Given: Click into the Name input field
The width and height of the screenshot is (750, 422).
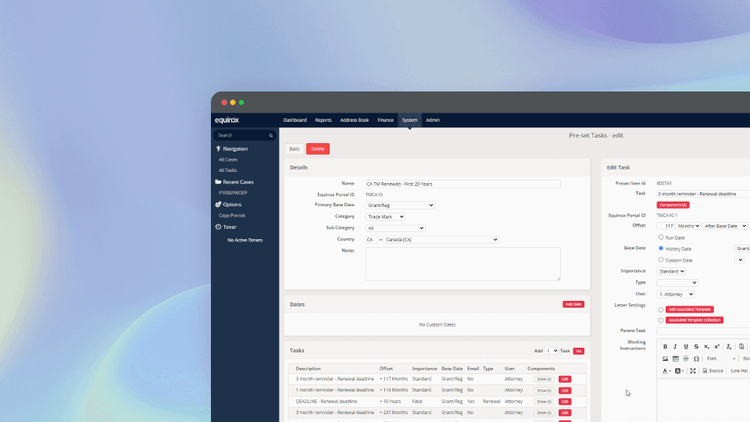Looking at the screenshot, I should (463, 184).
